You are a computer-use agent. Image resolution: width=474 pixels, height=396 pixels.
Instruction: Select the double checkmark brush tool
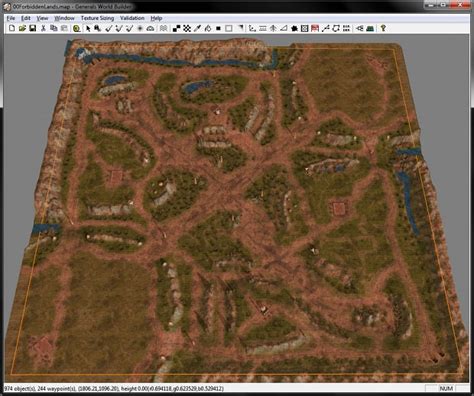119,29
